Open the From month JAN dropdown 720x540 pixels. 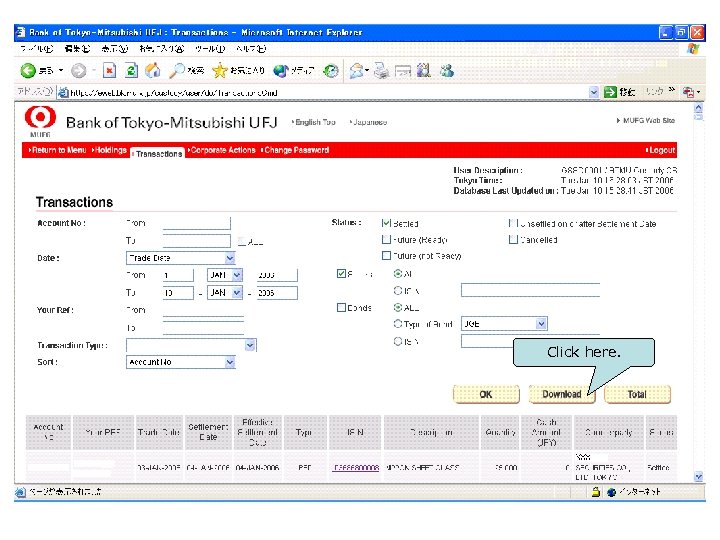coord(237,275)
